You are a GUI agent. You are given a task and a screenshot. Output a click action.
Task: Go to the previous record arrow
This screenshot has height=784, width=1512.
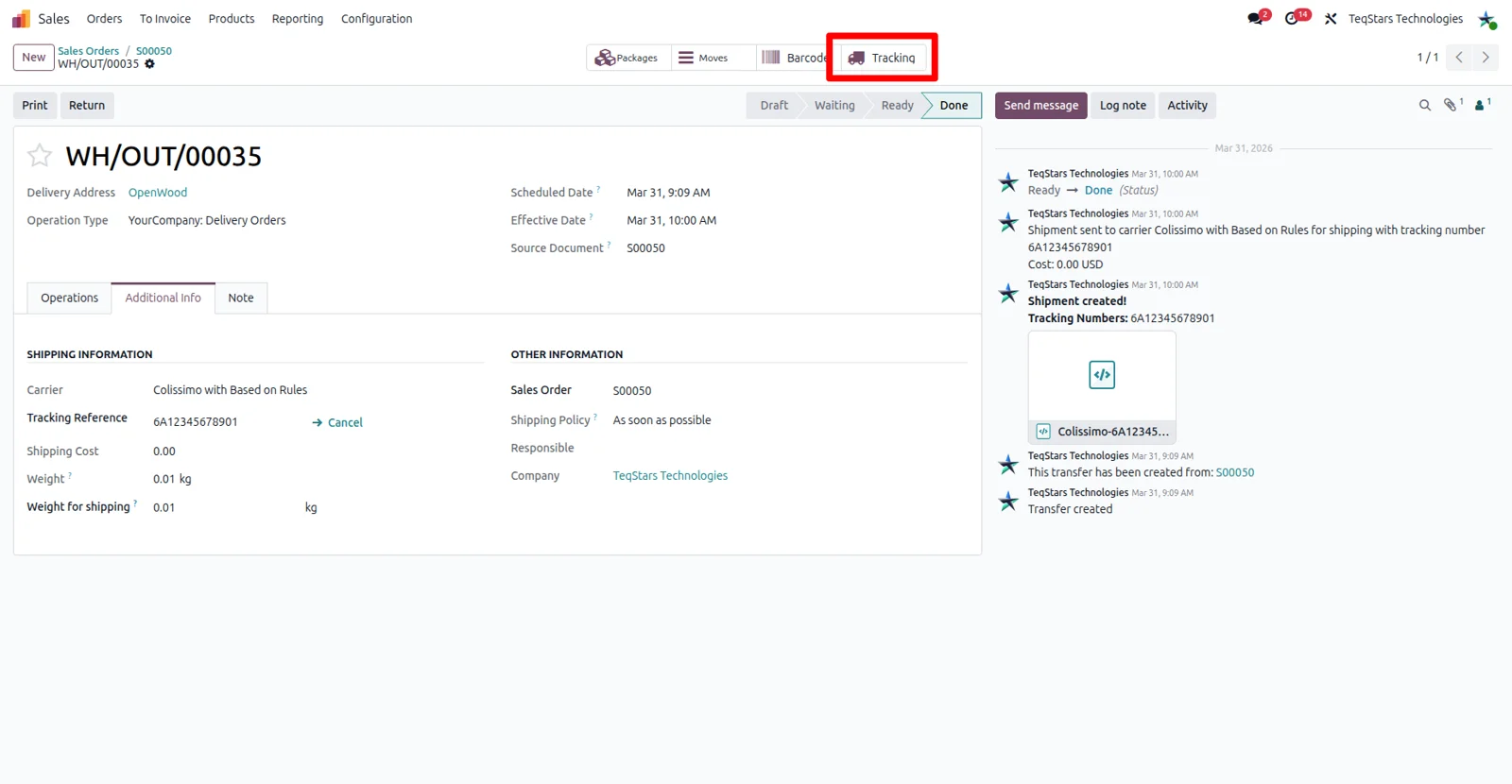1459,58
